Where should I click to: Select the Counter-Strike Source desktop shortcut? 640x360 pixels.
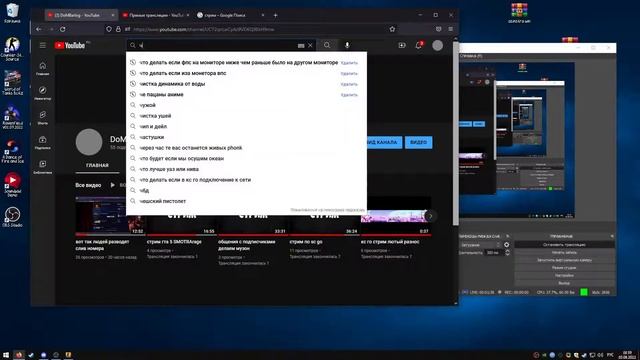[12, 49]
